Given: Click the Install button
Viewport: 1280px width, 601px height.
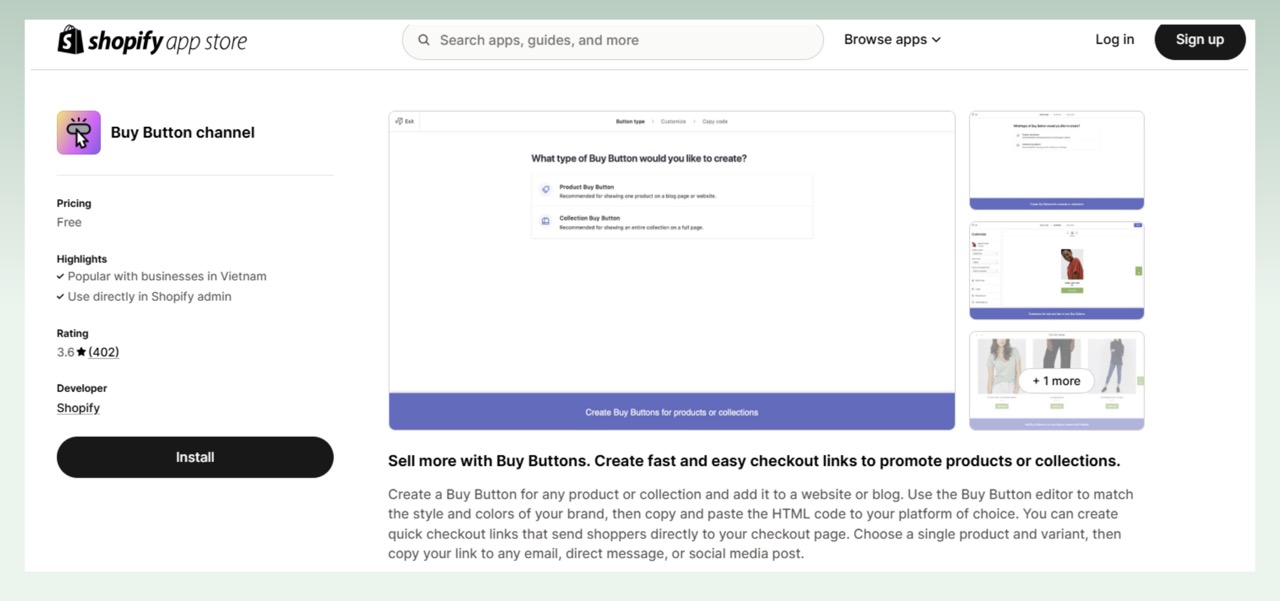Looking at the screenshot, I should (195, 457).
